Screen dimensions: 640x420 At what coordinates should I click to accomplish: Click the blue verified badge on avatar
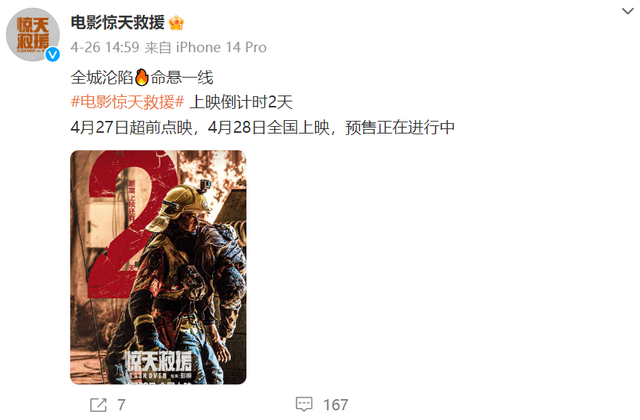click(52, 54)
